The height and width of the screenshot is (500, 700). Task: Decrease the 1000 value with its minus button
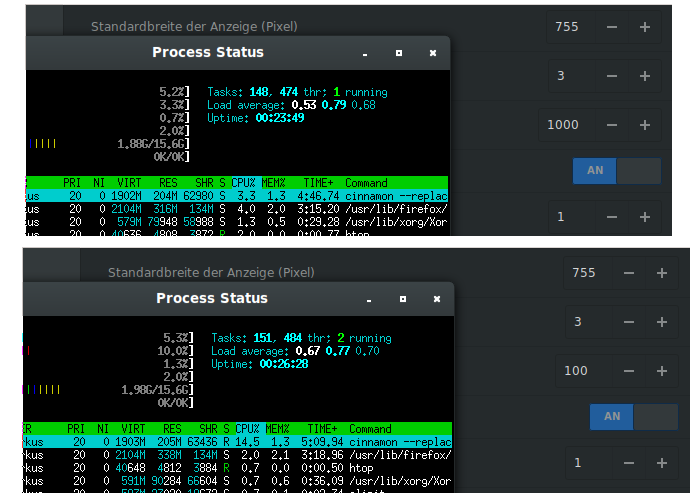612,125
